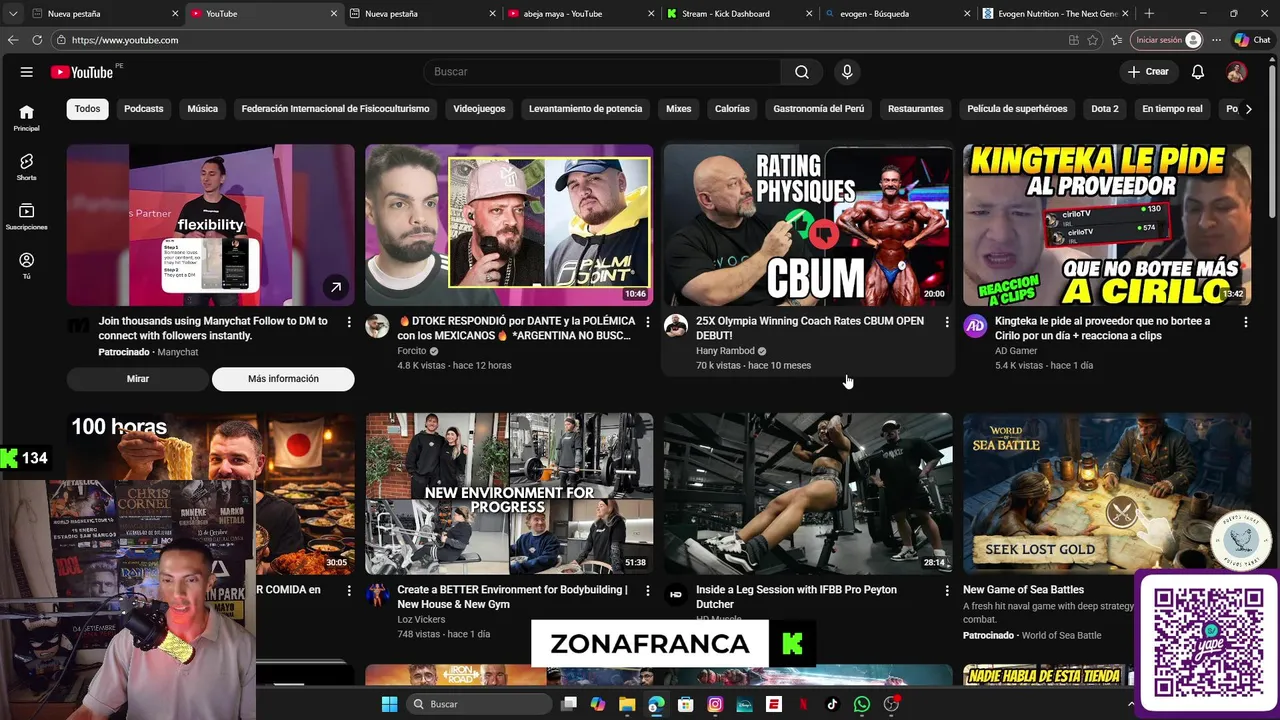Image resolution: width=1280 pixels, height=720 pixels.
Task: Launch WhatsApp from the taskbar
Action: (x=862, y=704)
